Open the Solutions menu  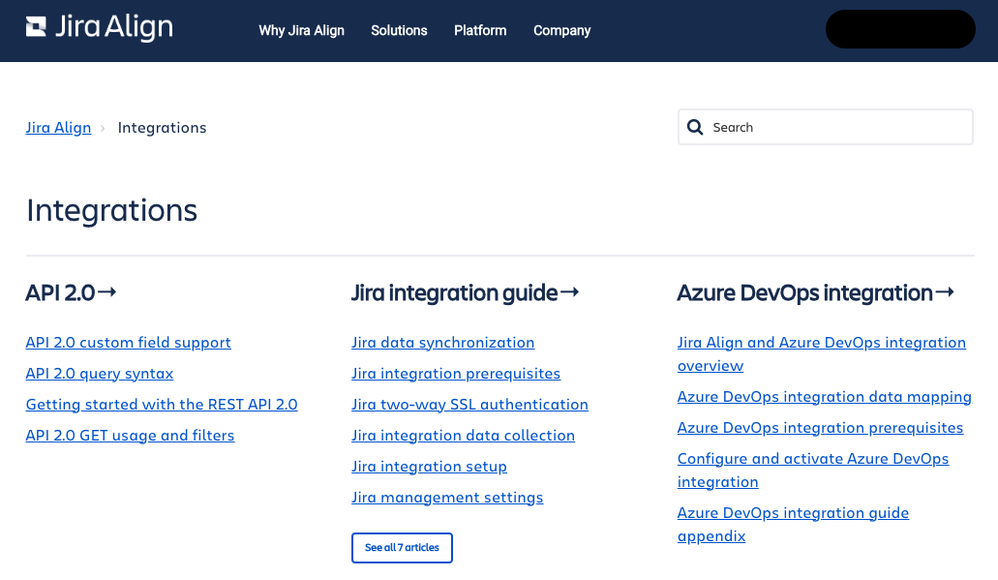(399, 31)
